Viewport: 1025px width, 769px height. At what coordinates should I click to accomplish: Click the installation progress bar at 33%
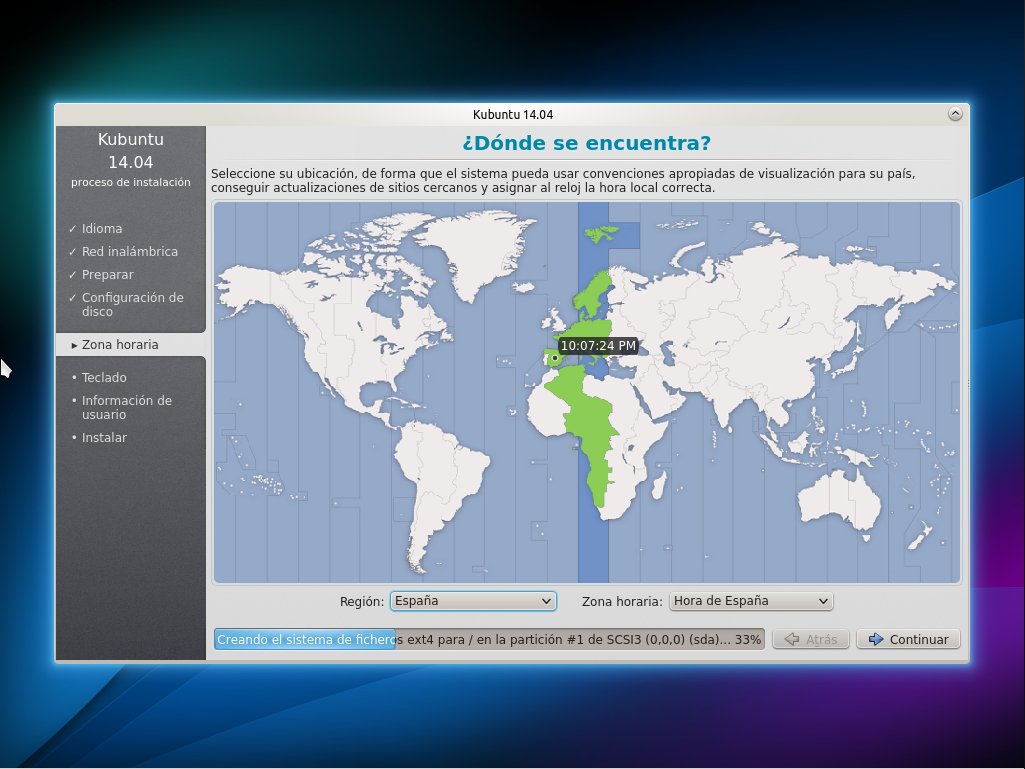[x=489, y=639]
